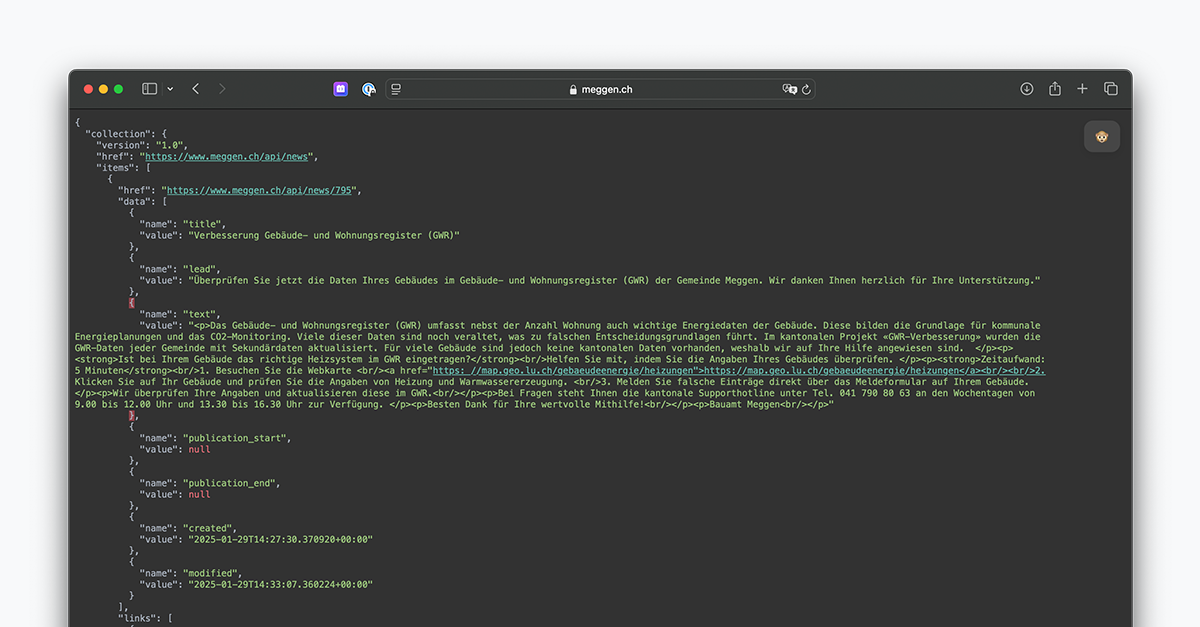Image resolution: width=1200 pixels, height=627 pixels.
Task: Click the highlighted opening brace before "text"
Action: (131, 302)
